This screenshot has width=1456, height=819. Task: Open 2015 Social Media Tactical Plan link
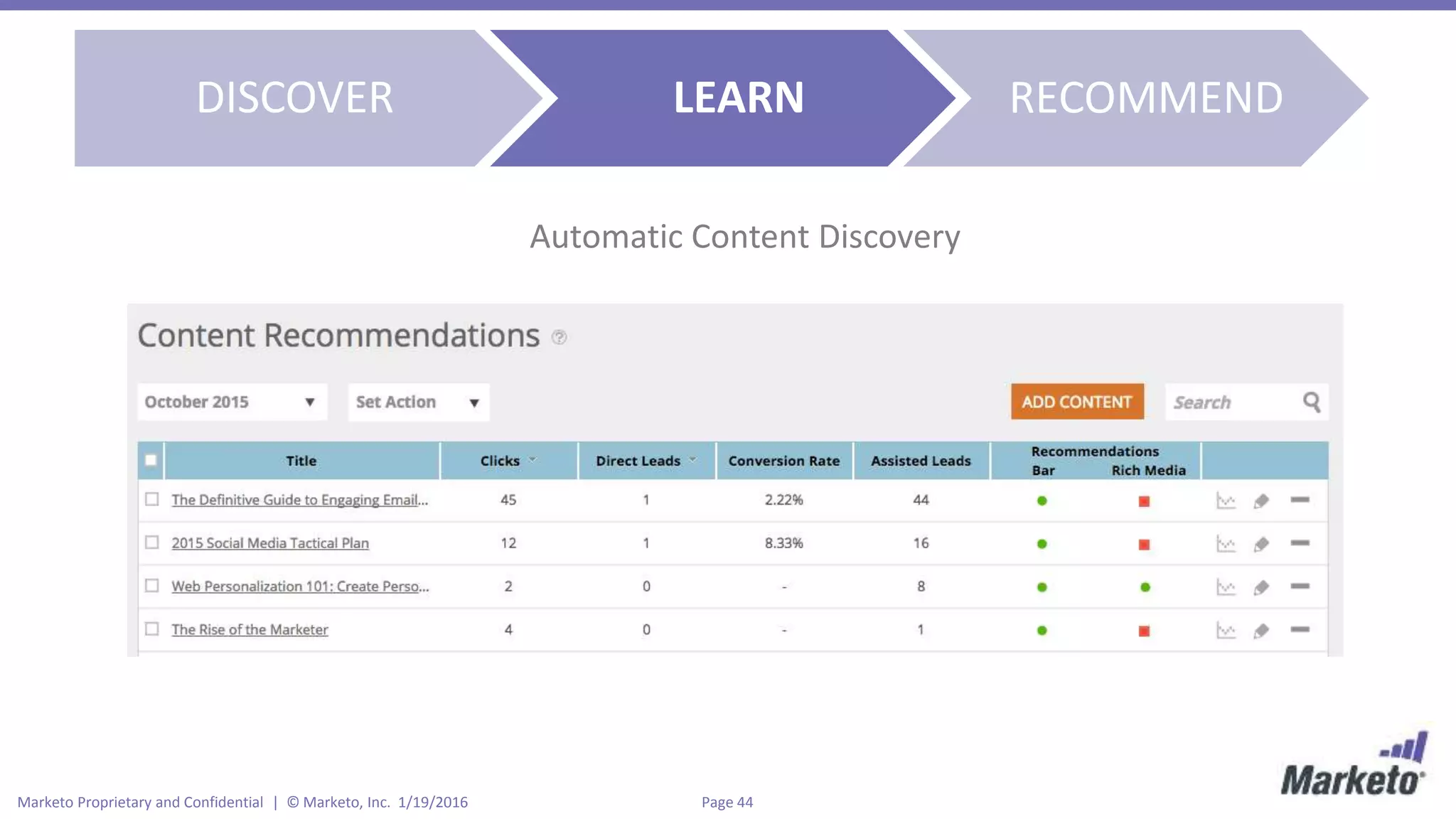click(x=270, y=543)
